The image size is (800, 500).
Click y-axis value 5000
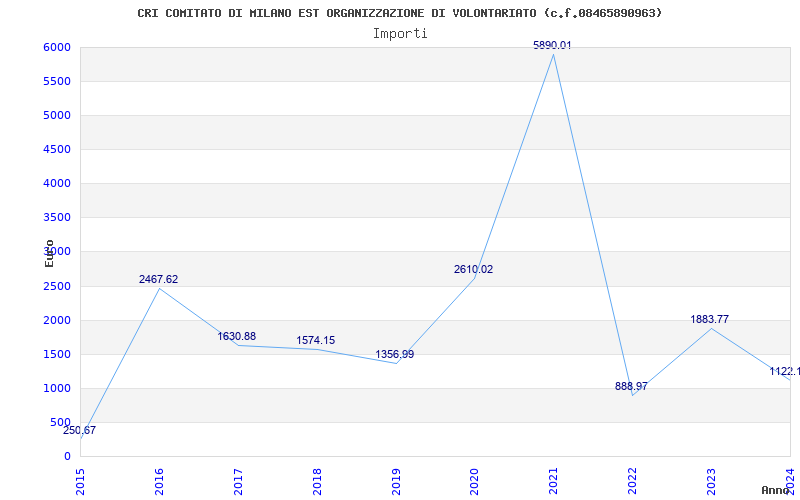57,115
